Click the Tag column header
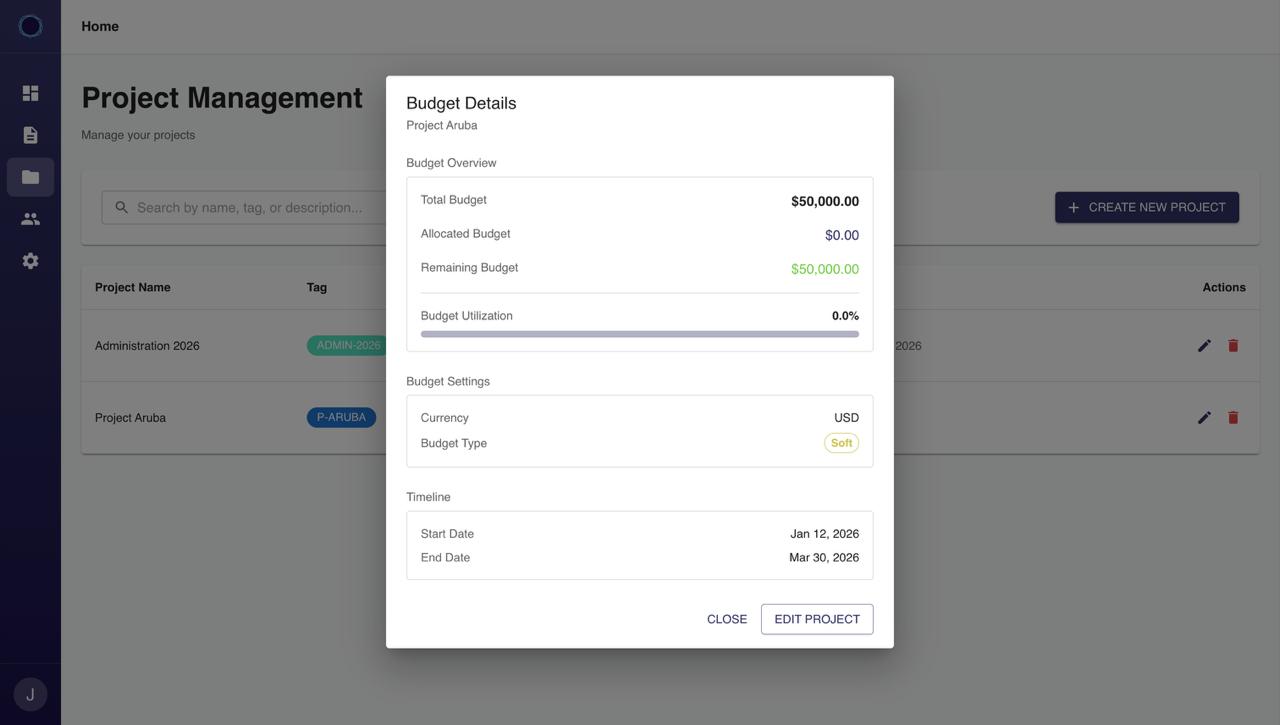Viewport: 1280px width, 725px height. tap(317, 287)
